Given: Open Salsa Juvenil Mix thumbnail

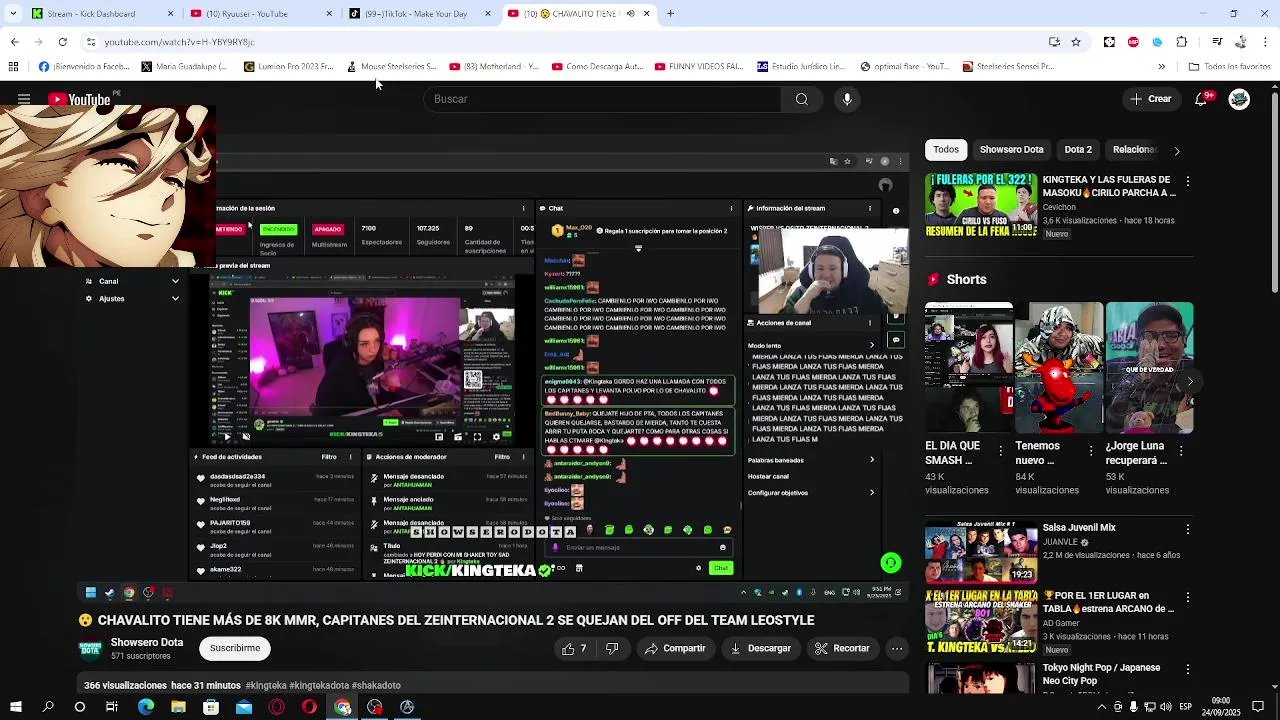Looking at the screenshot, I should [x=981, y=552].
